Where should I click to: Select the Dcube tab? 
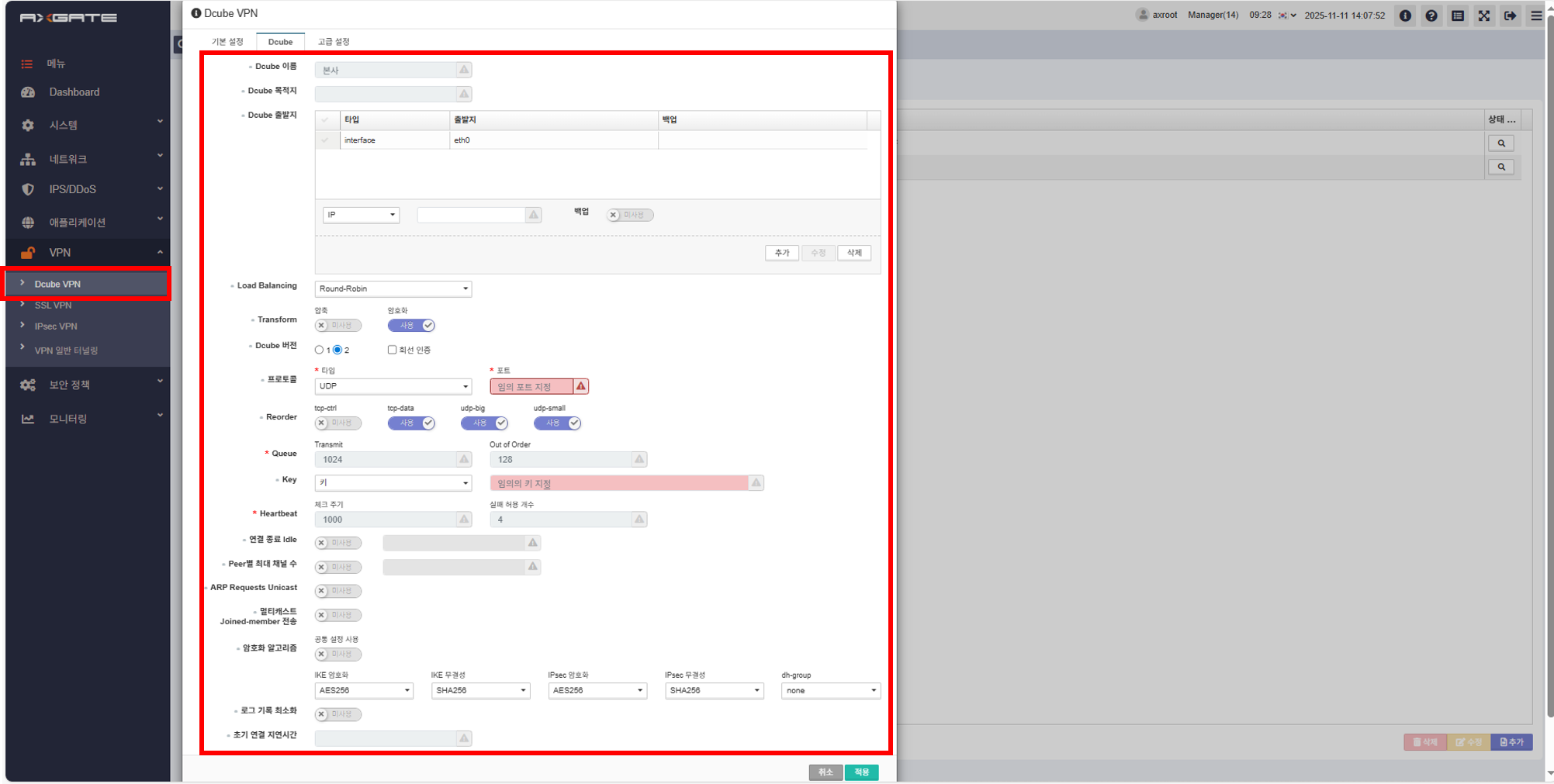coord(280,42)
